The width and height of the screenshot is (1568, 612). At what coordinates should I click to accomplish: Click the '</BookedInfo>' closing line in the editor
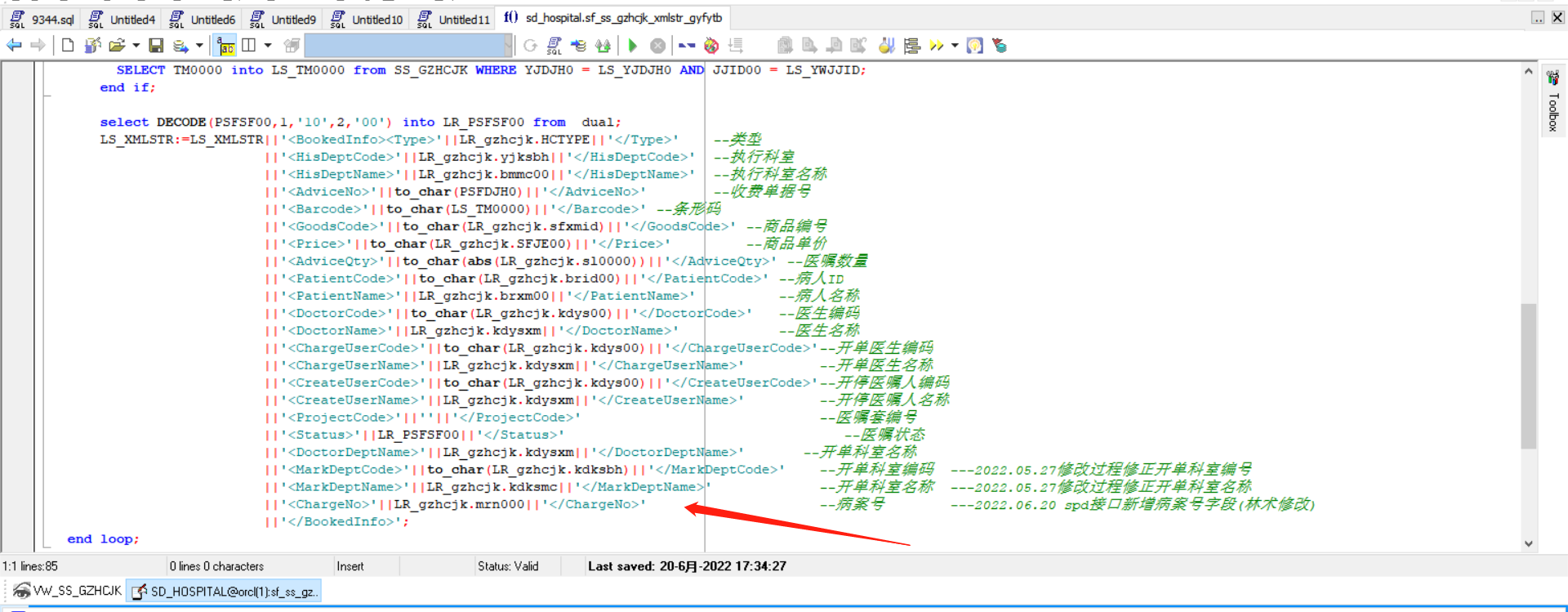coord(336,522)
